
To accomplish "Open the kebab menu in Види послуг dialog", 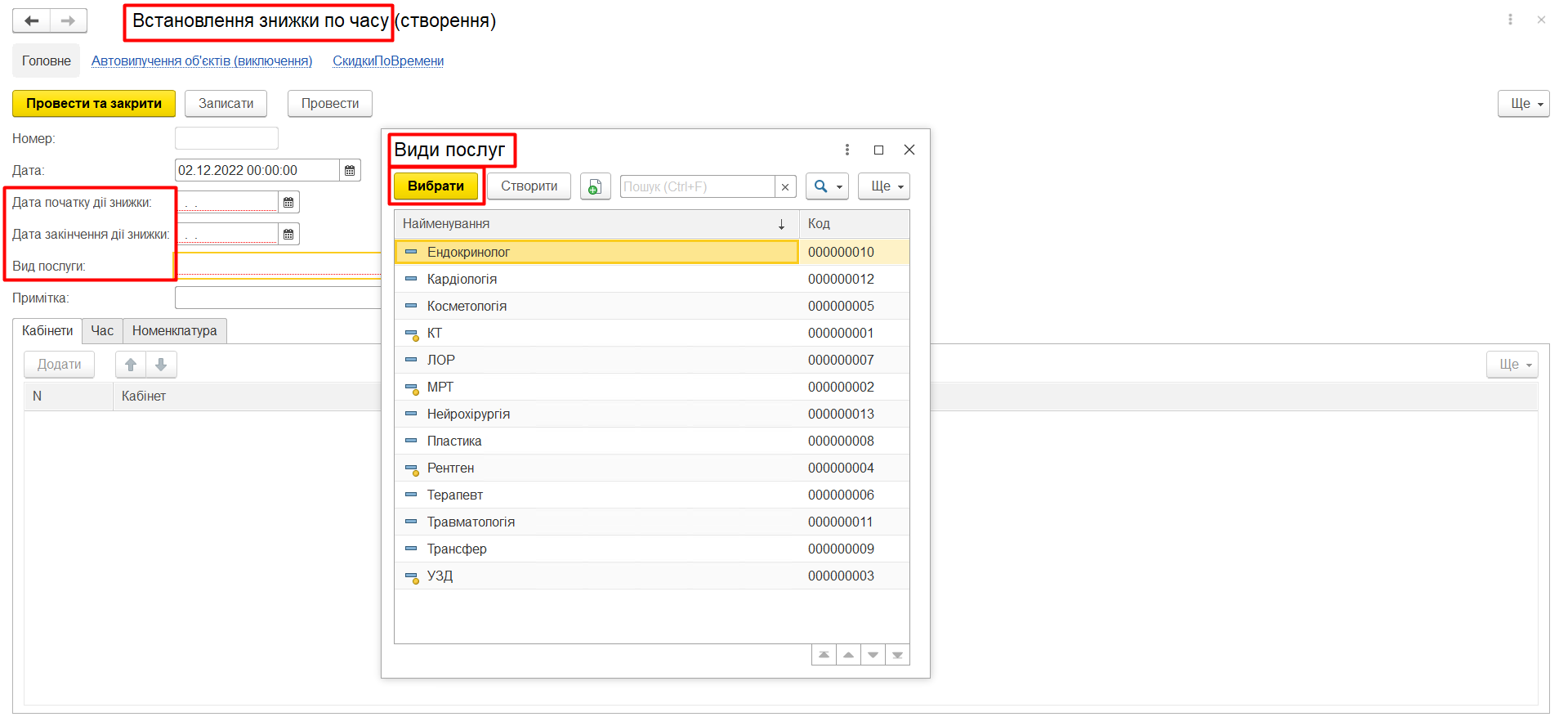I will coord(847,150).
